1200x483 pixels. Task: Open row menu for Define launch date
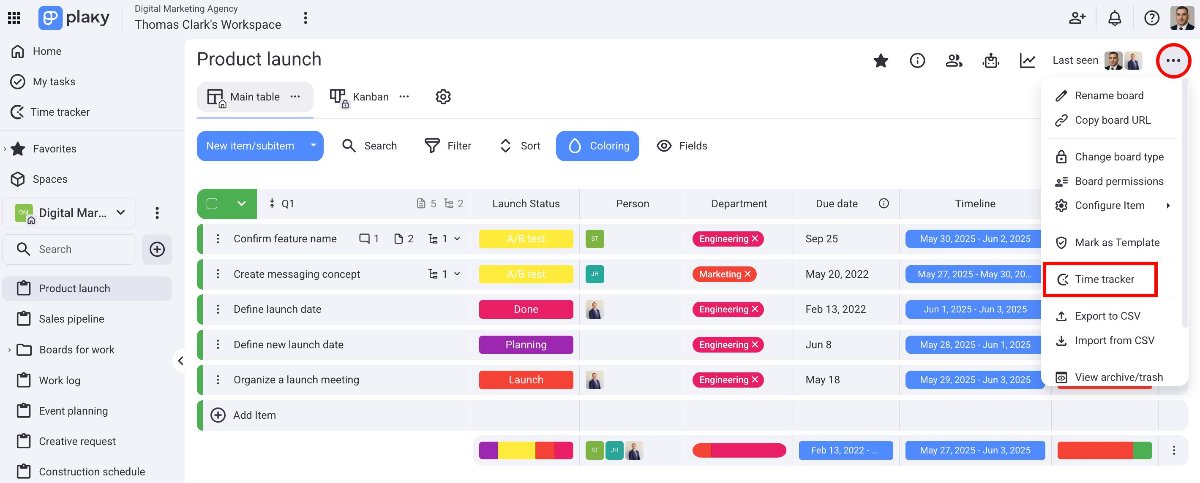(217, 310)
